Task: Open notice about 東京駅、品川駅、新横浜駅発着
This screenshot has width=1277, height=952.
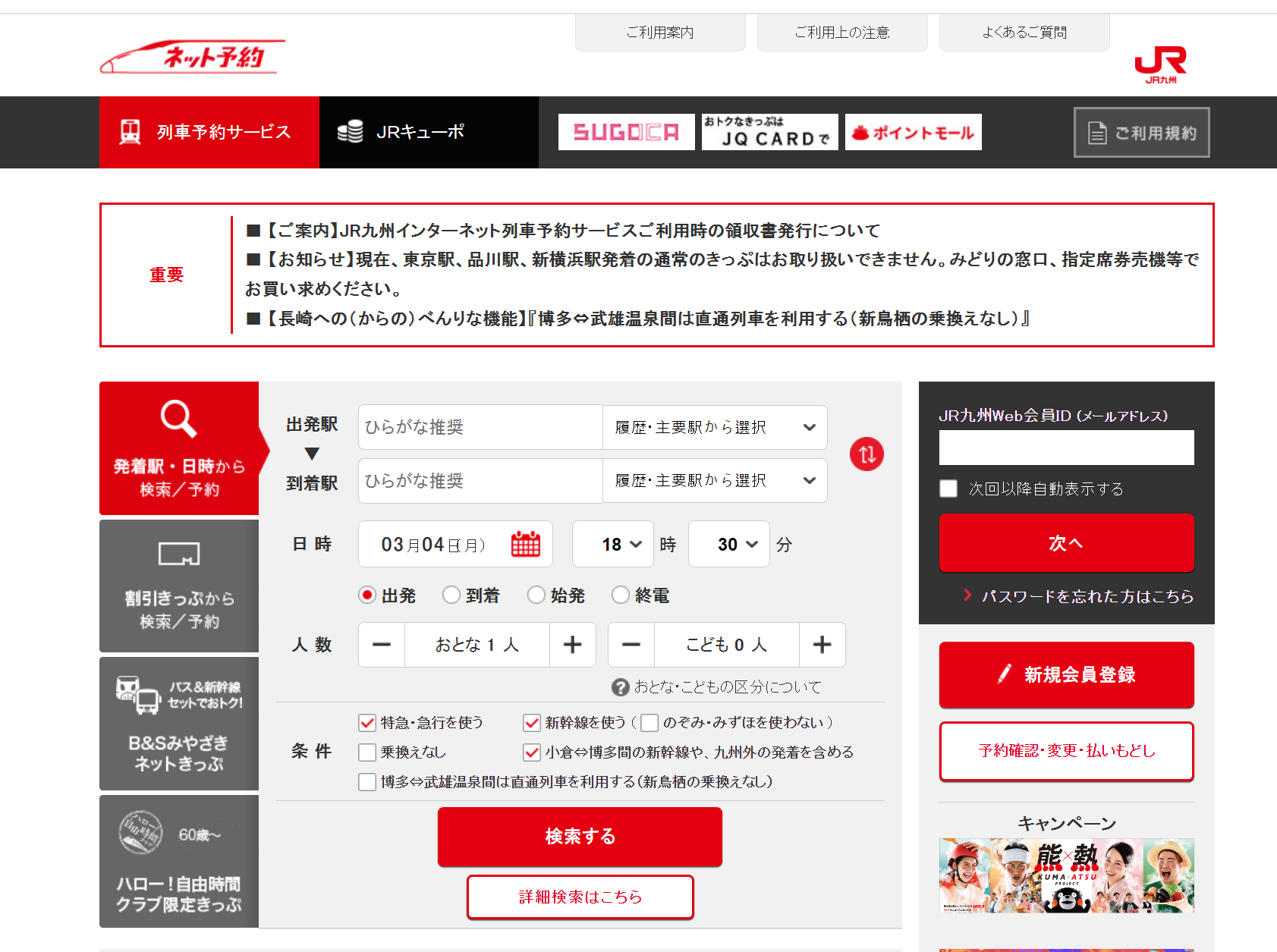Action: (x=722, y=274)
